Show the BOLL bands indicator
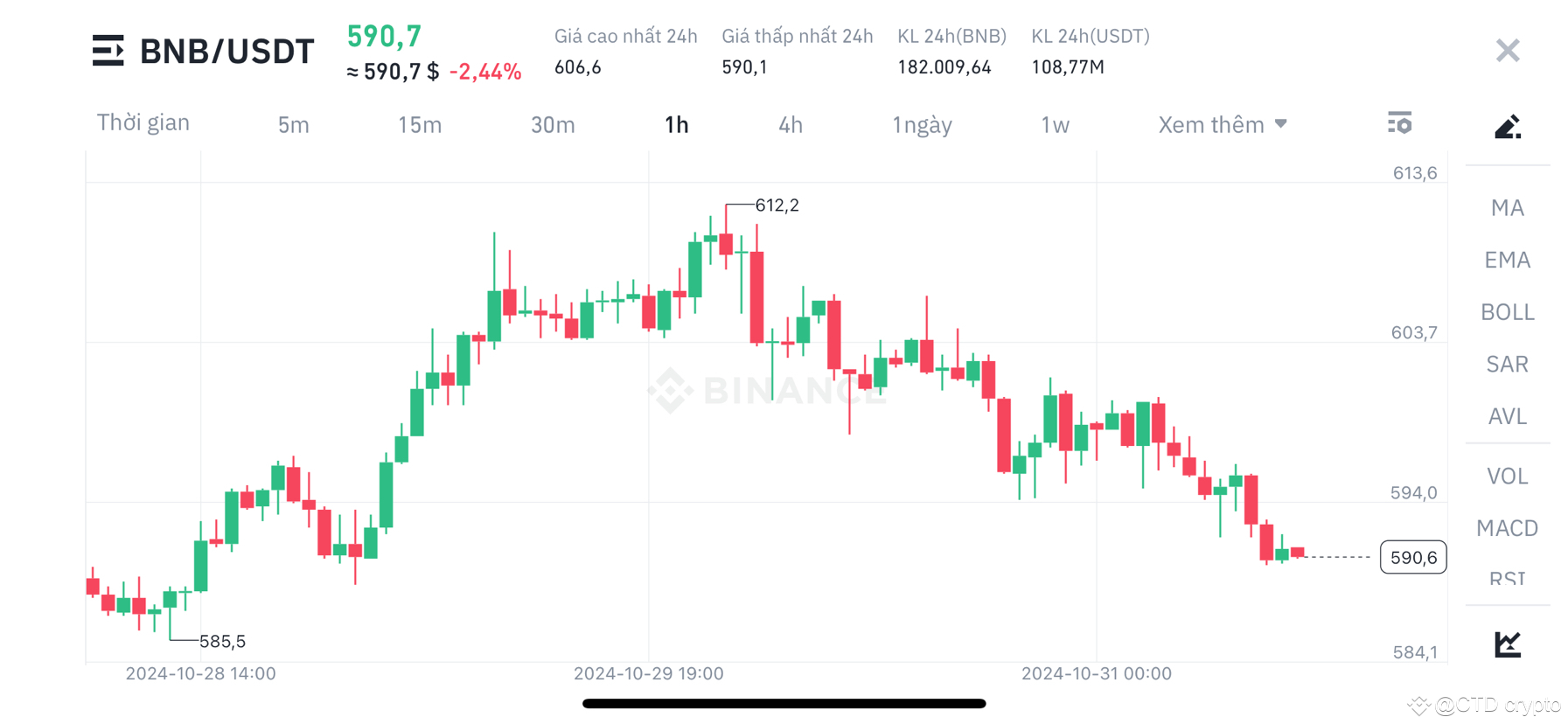This screenshot has height=724, width=1568. click(1507, 311)
